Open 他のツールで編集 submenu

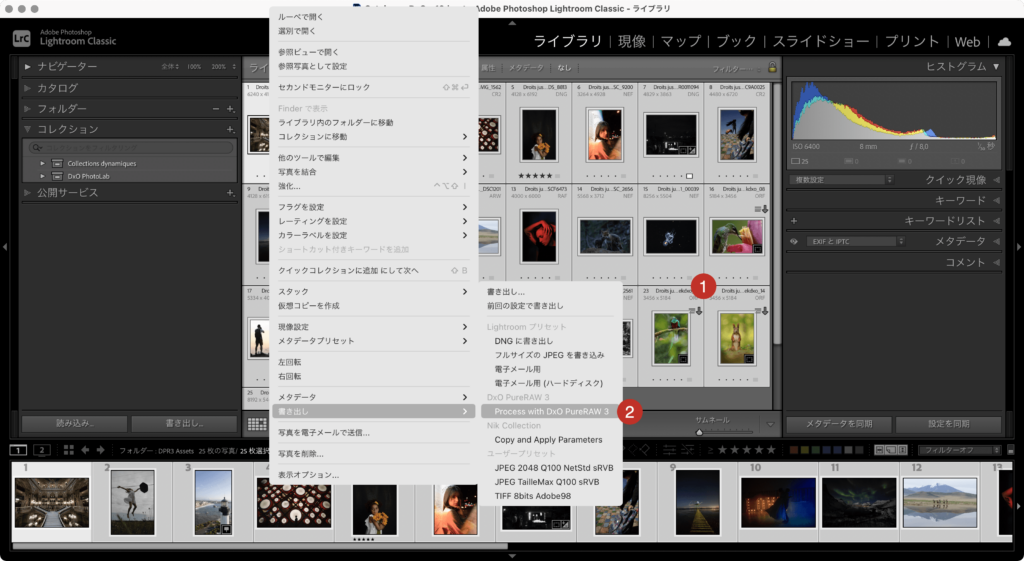[x=374, y=157]
